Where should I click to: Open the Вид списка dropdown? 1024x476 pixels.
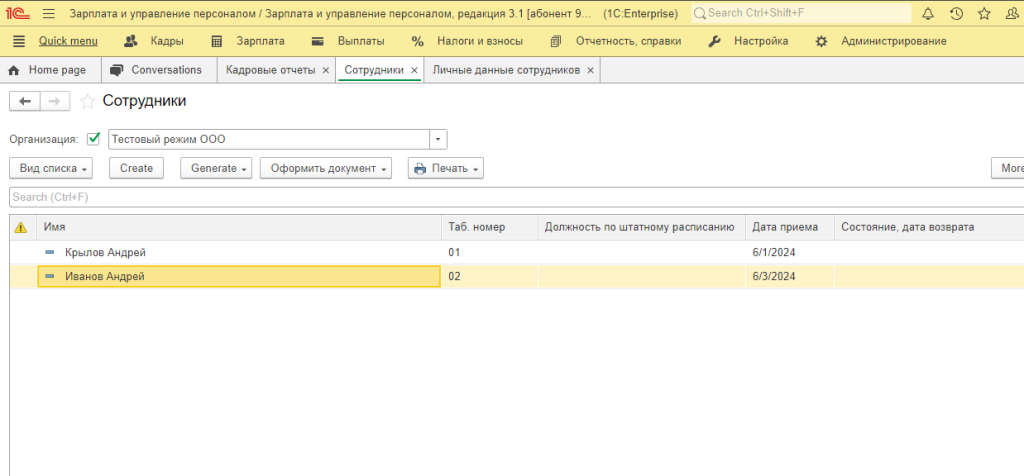click(55, 168)
